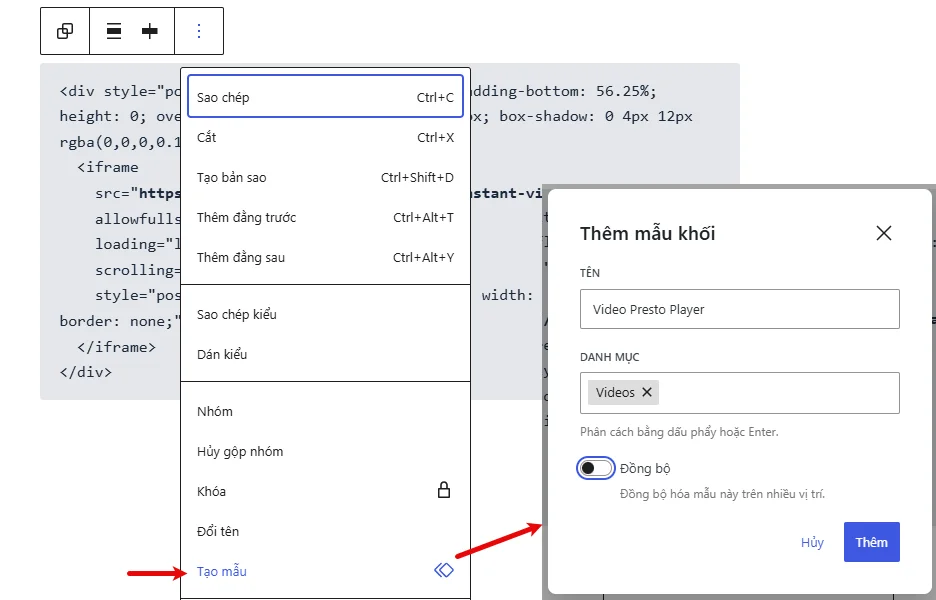Click the move up/down block icon
This screenshot has height=600, width=936.
[150, 31]
